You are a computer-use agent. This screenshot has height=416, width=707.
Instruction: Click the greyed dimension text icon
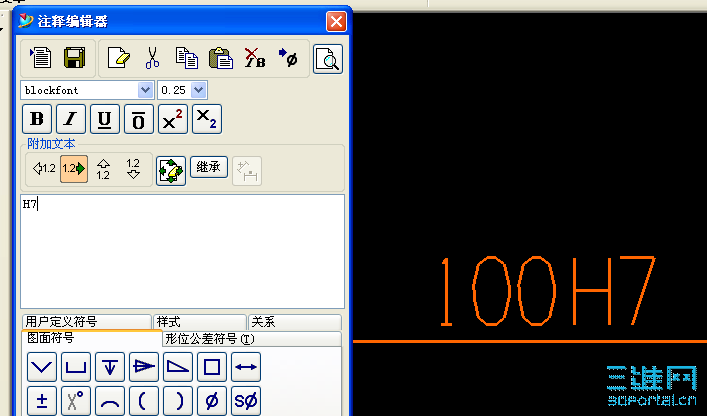point(247,171)
